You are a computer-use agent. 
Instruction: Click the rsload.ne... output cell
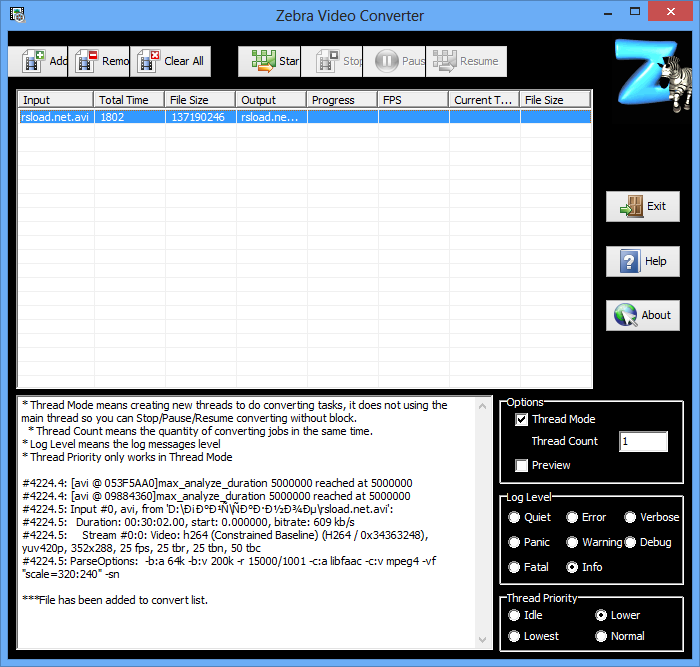pyautogui.click(x=271, y=117)
